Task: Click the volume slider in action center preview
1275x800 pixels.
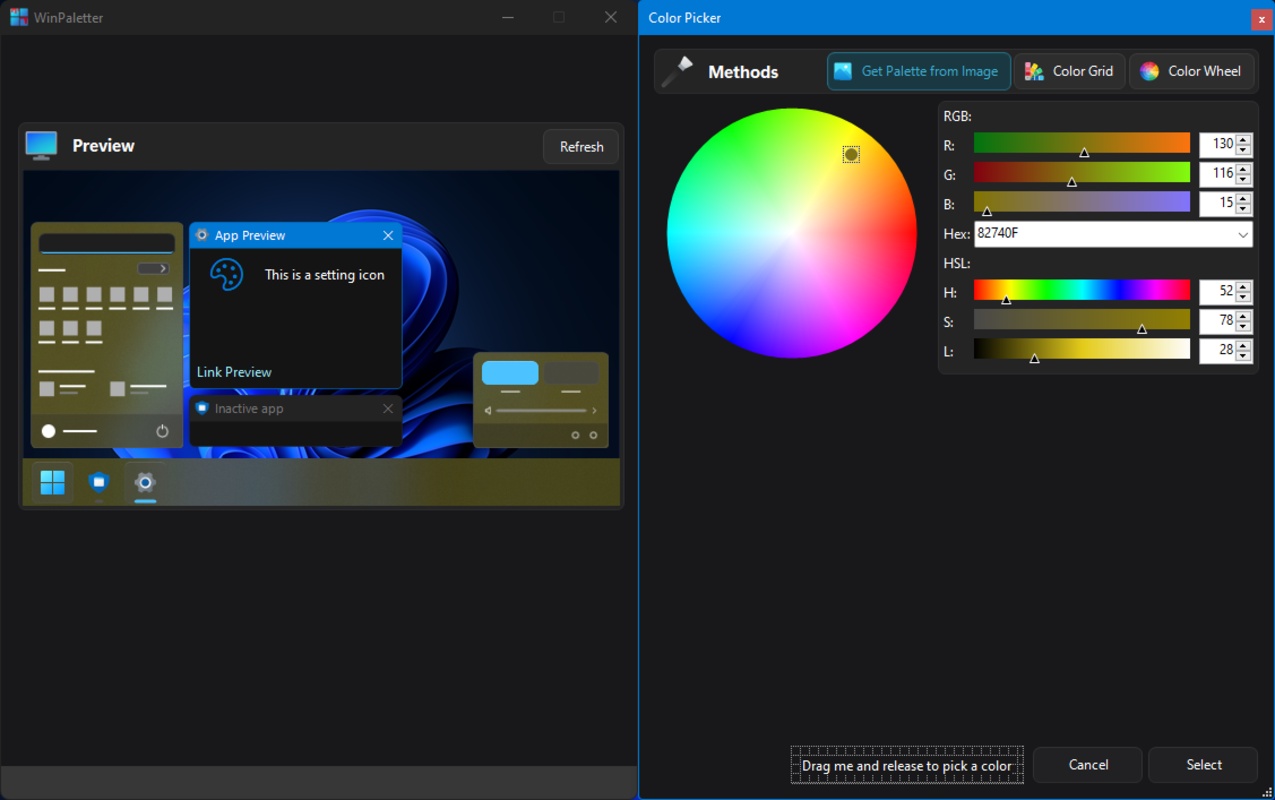Action: coord(541,411)
